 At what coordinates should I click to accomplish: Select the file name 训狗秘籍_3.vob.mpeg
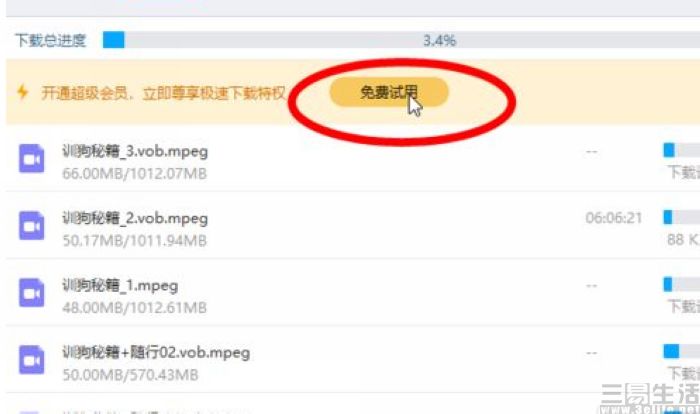(x=135, y=151)
